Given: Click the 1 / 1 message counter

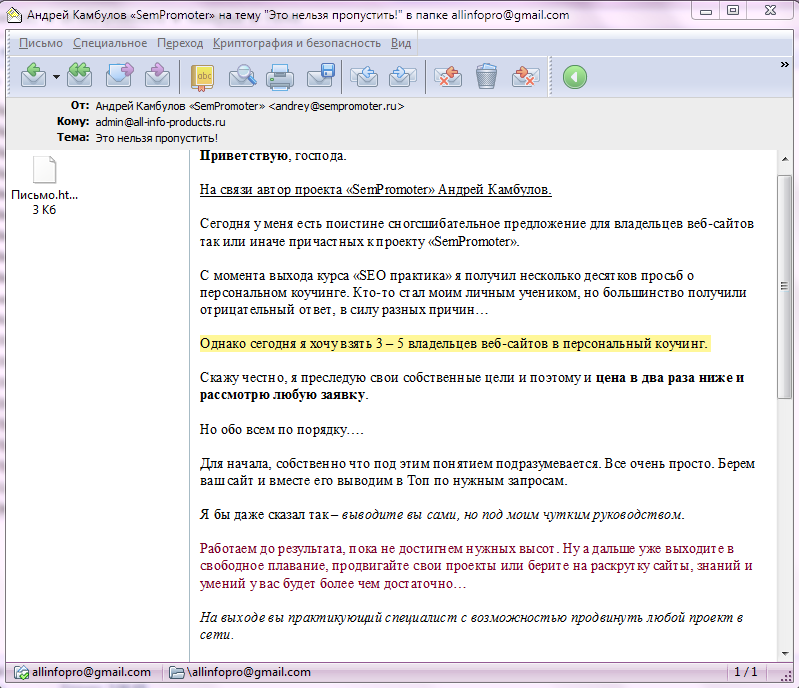Looking at the screenshot, I should [745, 672].
